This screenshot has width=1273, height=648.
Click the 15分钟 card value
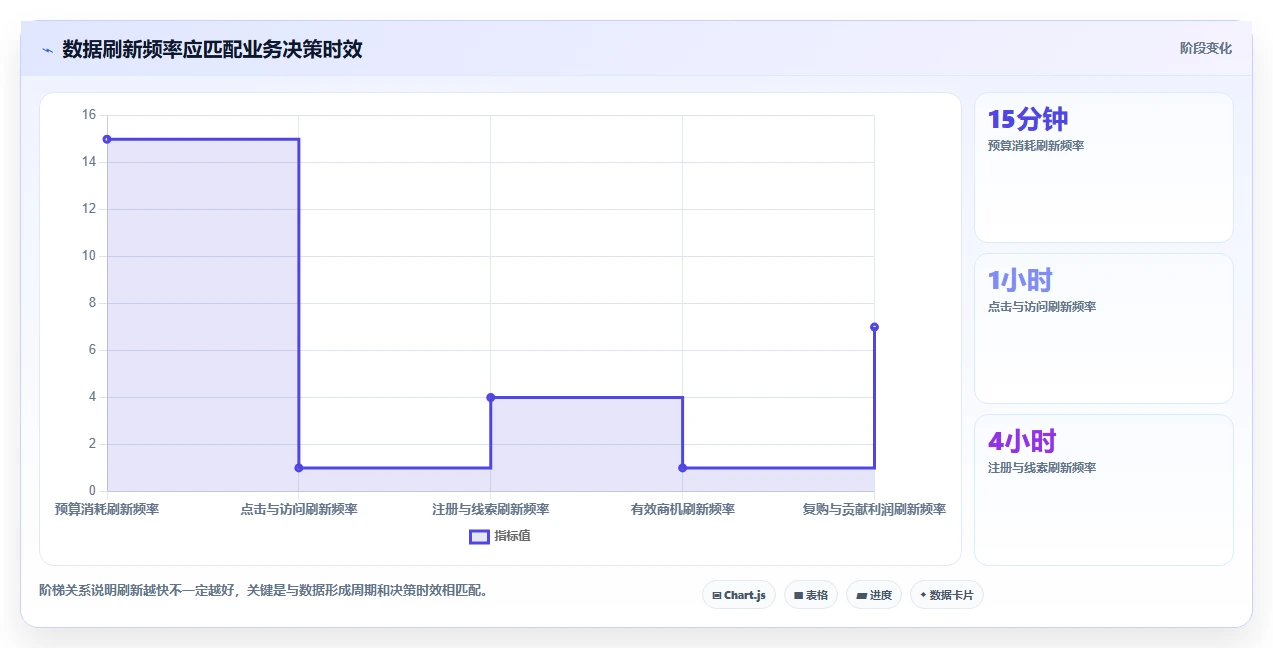point(1028,119)
